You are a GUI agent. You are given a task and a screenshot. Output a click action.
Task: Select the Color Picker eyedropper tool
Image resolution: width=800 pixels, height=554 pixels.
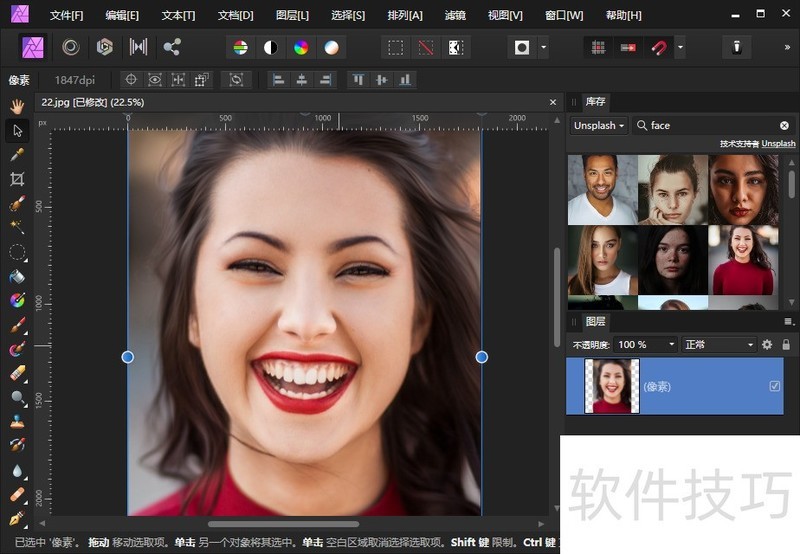point(17,155)
